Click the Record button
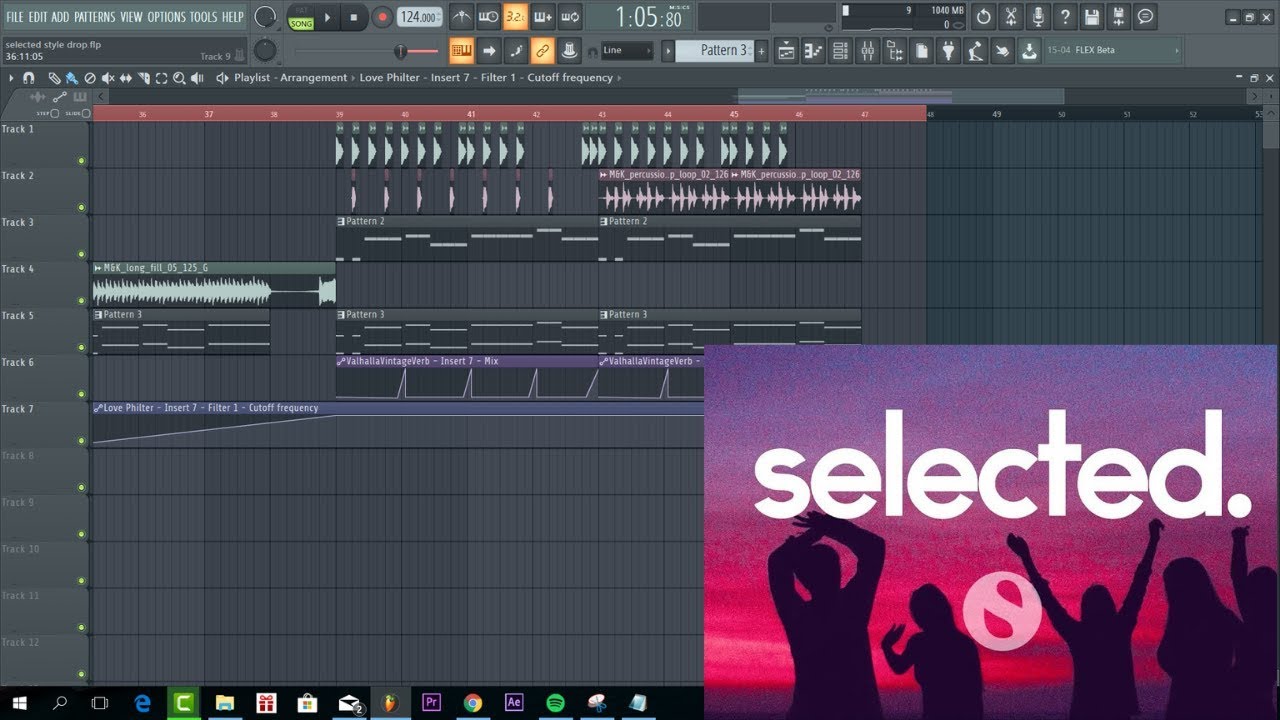1280x720 pixels. click(382, 17)
